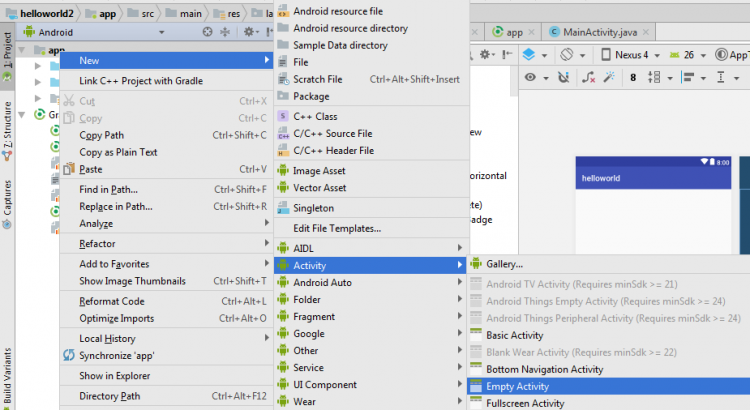Select Vector Asset menu entry

coord(319,188)
